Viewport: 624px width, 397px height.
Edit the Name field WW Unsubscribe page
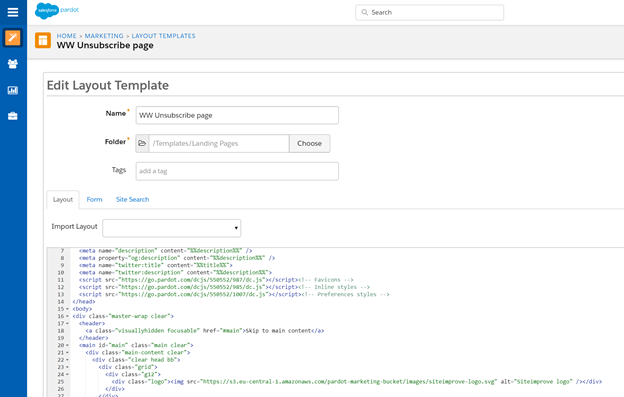coord(237,115)
